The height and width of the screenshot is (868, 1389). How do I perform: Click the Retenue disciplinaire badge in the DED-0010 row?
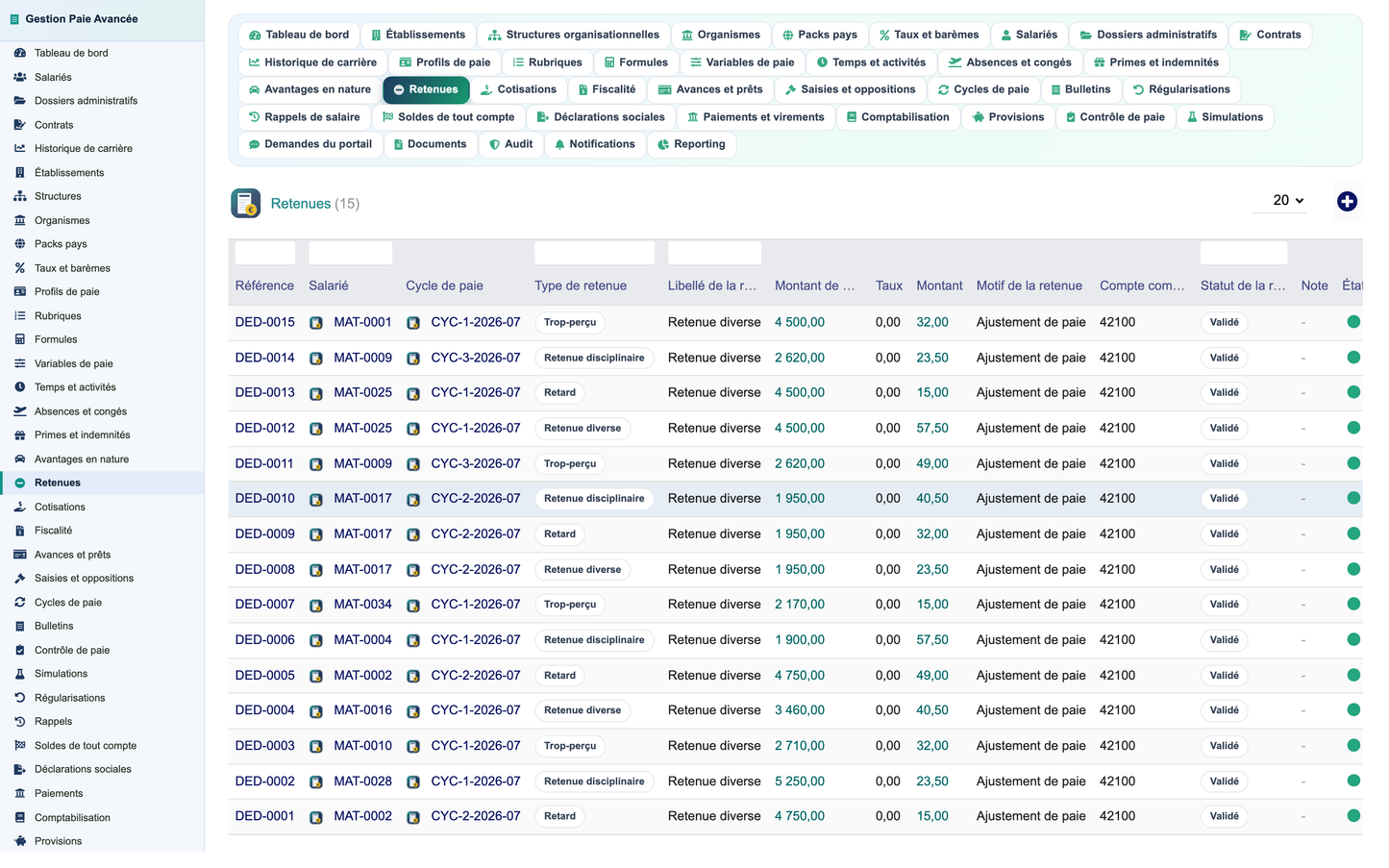click(x=594, y=499)
